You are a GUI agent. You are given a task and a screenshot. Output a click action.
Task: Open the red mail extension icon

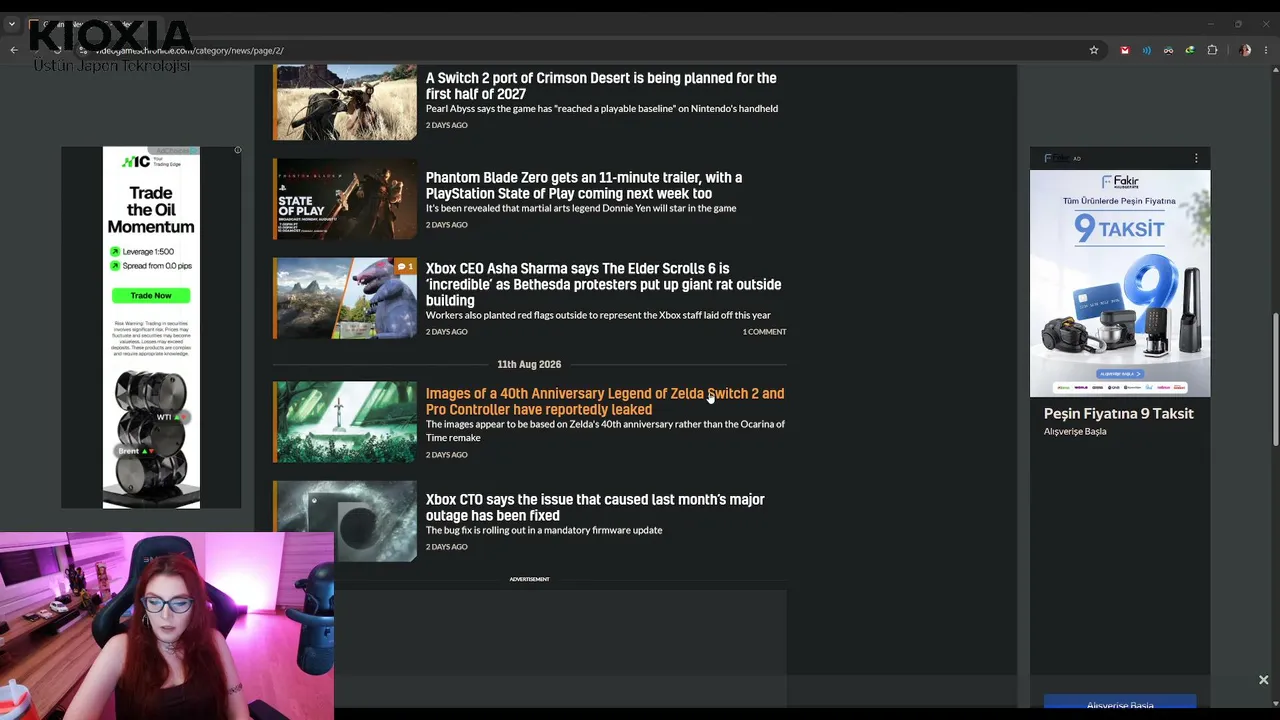[1125, 50]
